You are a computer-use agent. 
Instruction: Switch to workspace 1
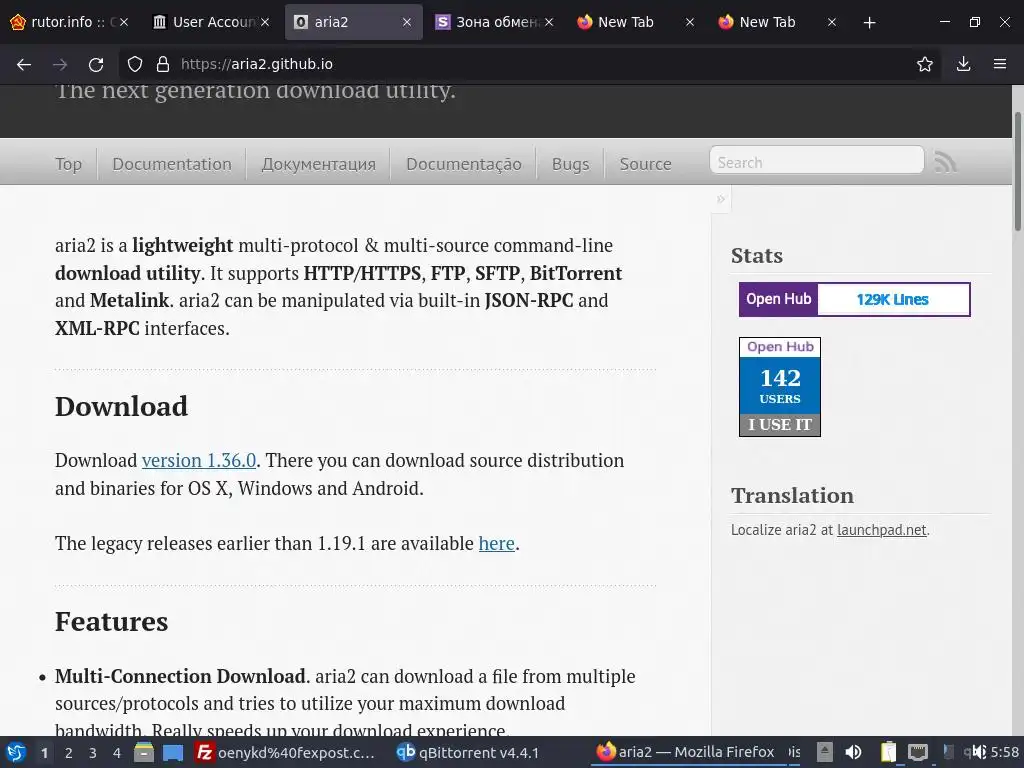click(x=44, y=753)
